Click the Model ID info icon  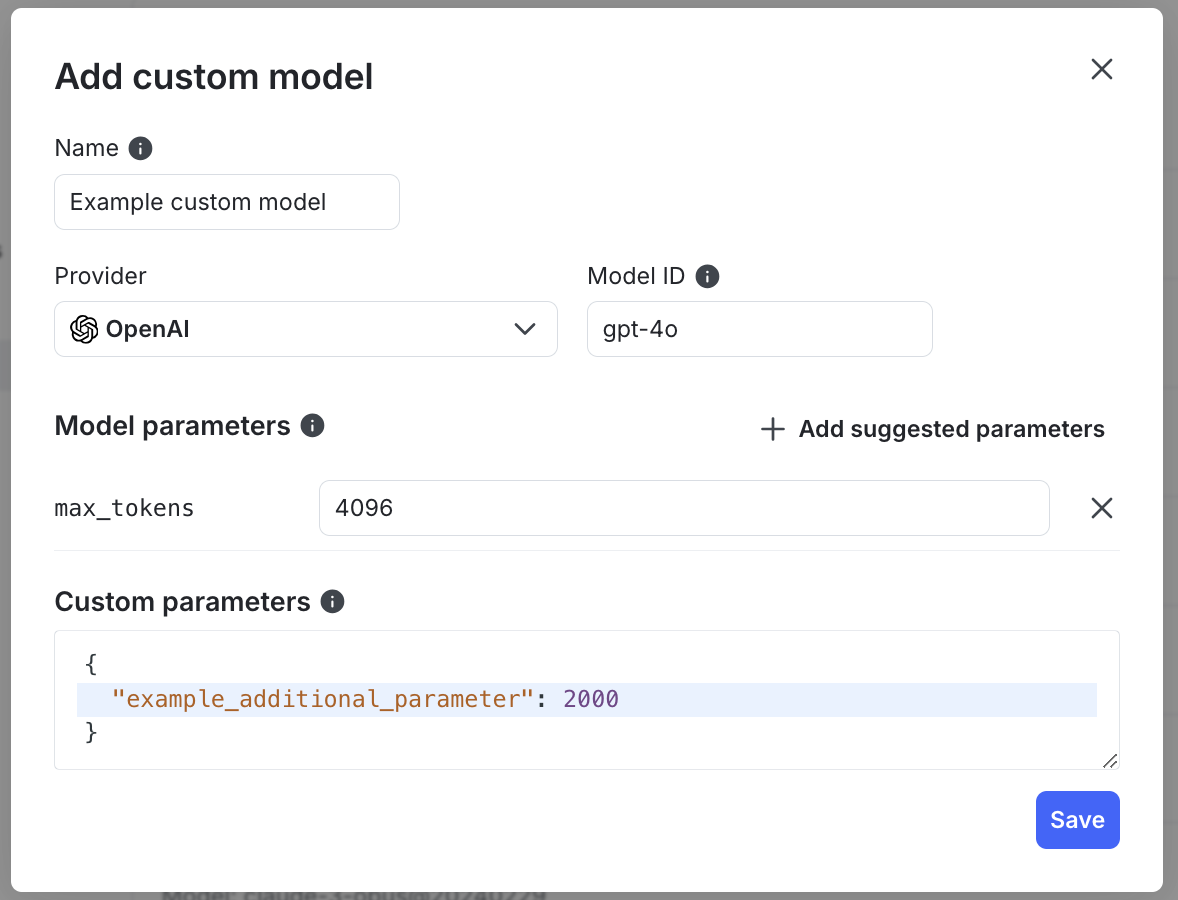[707, 276]
